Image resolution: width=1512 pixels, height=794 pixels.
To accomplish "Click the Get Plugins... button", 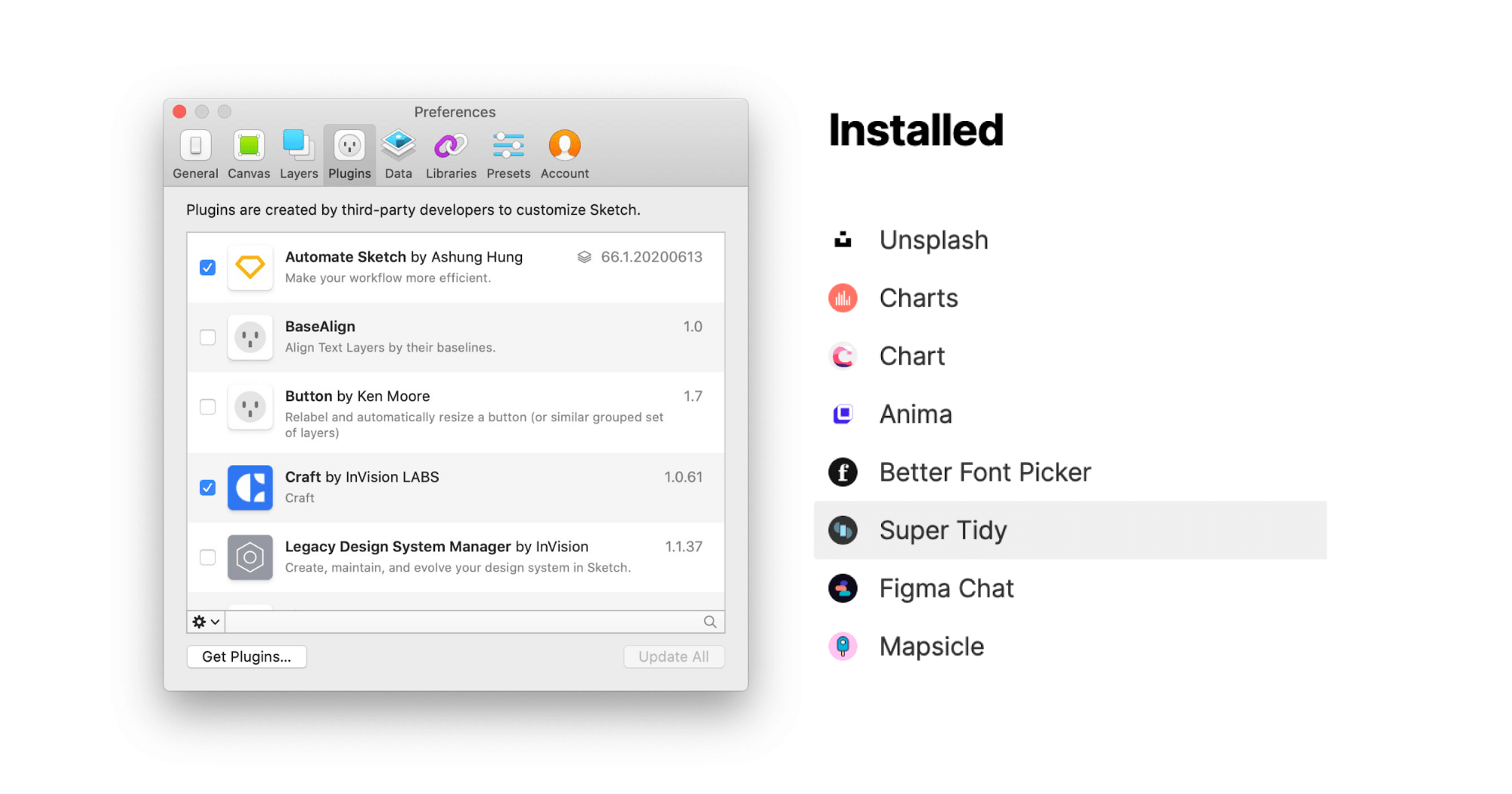I will [x=247, y=656].
